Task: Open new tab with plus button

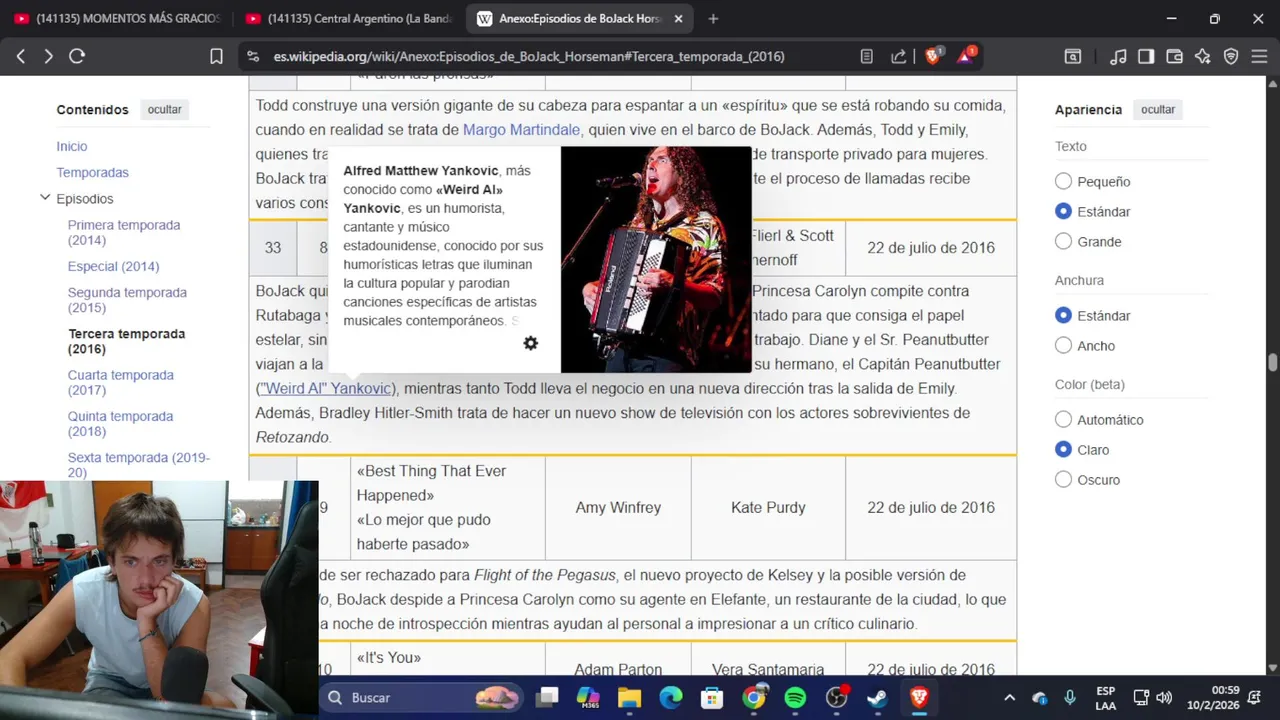Action: (713, 19)
